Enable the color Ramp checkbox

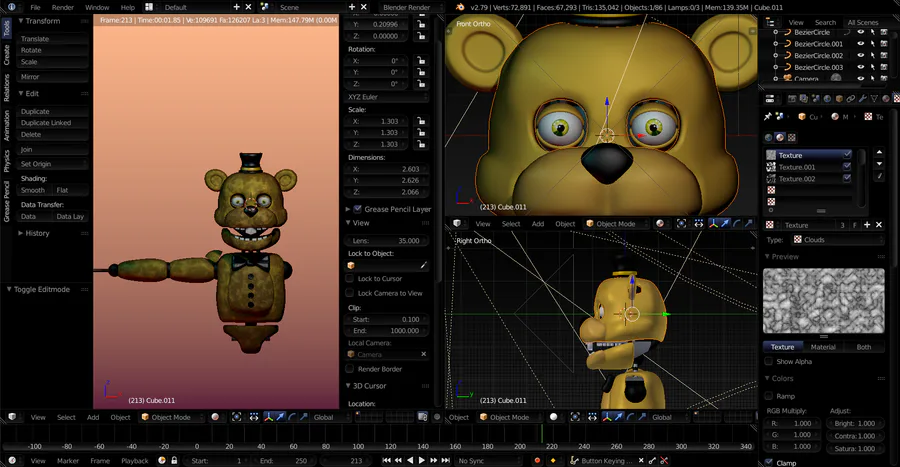769,396
